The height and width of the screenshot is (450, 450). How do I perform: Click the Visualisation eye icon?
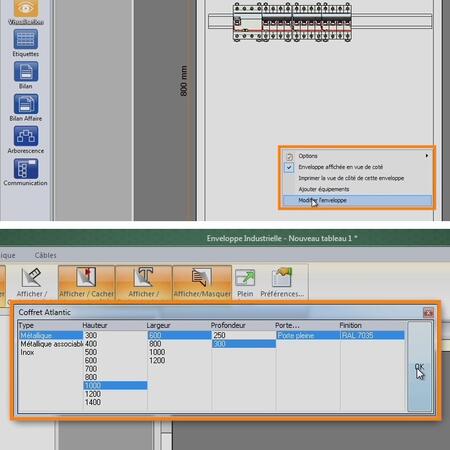pyautogui.click(x=26, y=8)
